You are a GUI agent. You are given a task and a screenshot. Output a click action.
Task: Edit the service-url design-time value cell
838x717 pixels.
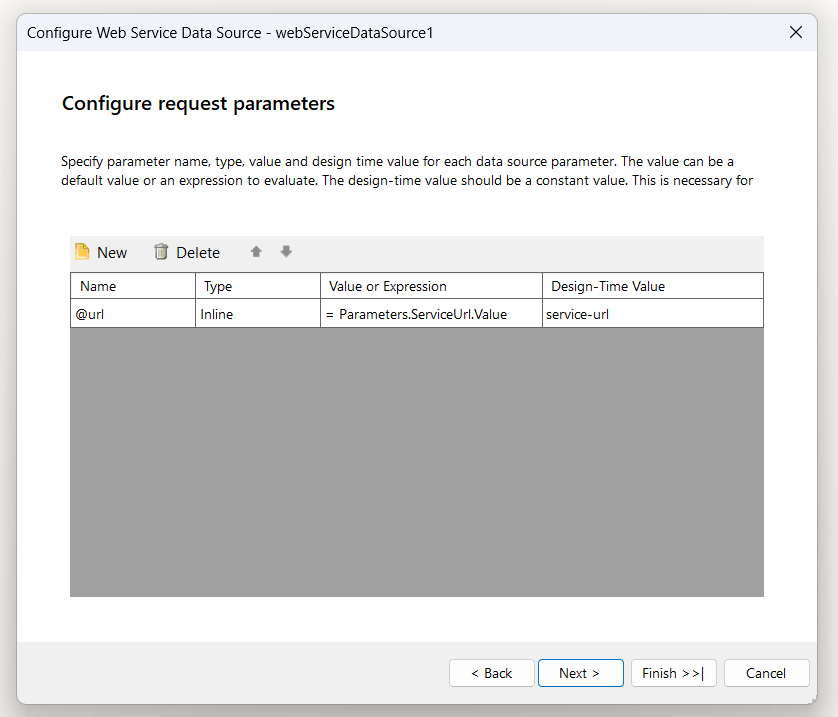pyautogui.click(x=653, y=314)
